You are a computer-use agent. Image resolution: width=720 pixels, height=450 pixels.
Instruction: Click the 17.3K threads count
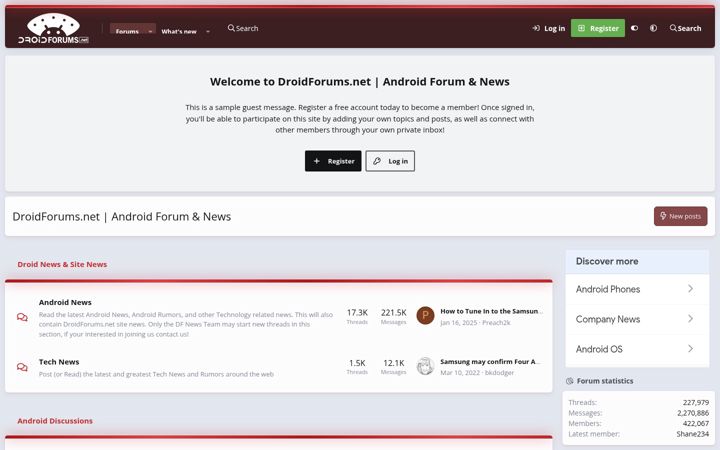click(x=357, y=313)
